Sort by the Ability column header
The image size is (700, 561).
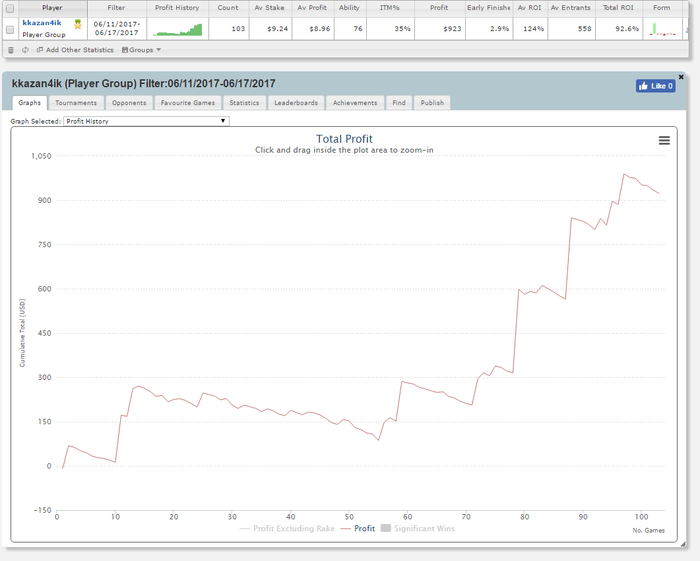(350, 8)
